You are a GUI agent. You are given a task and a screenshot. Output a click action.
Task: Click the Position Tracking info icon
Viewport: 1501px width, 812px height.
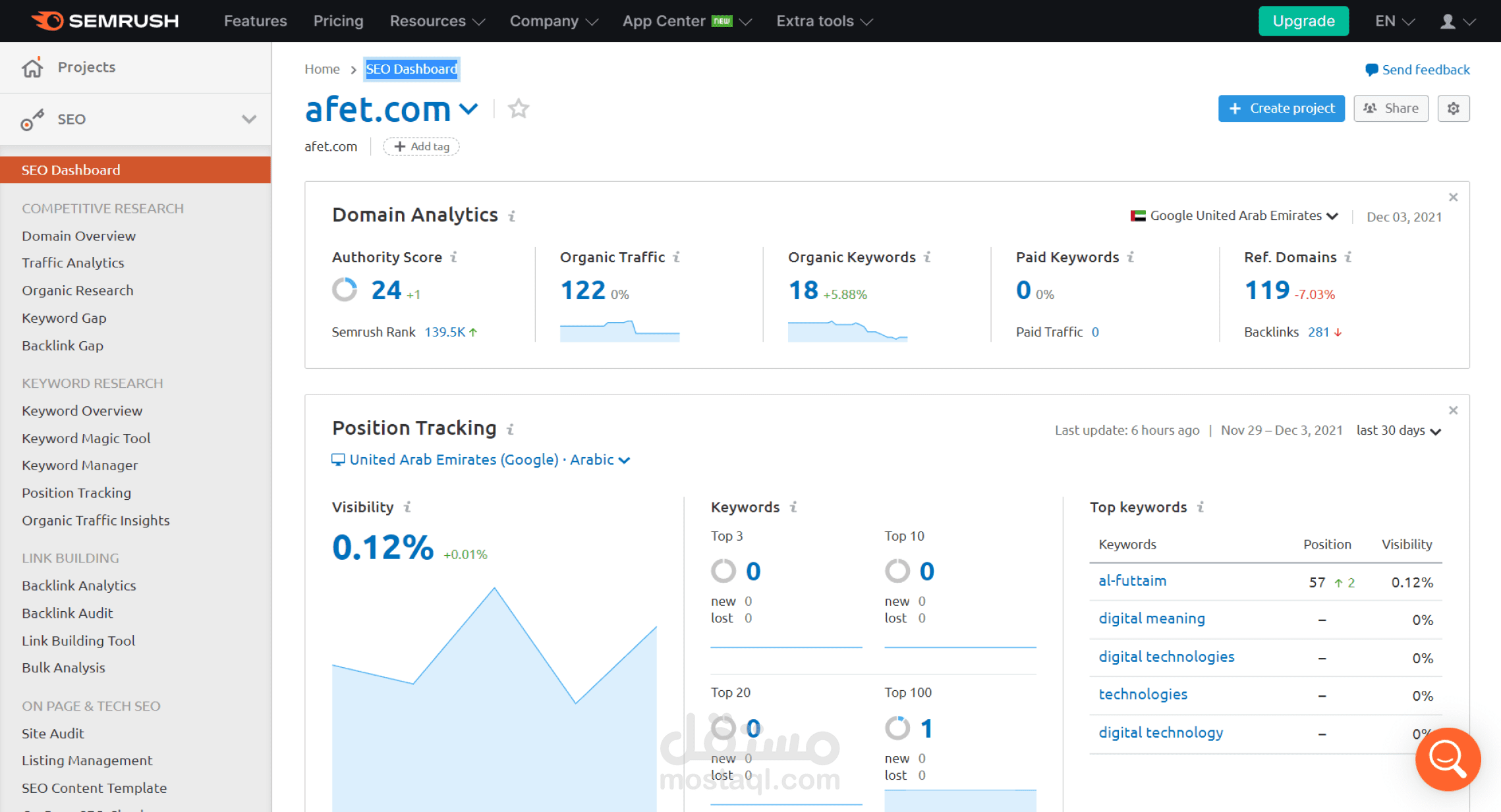pos(510,429)
